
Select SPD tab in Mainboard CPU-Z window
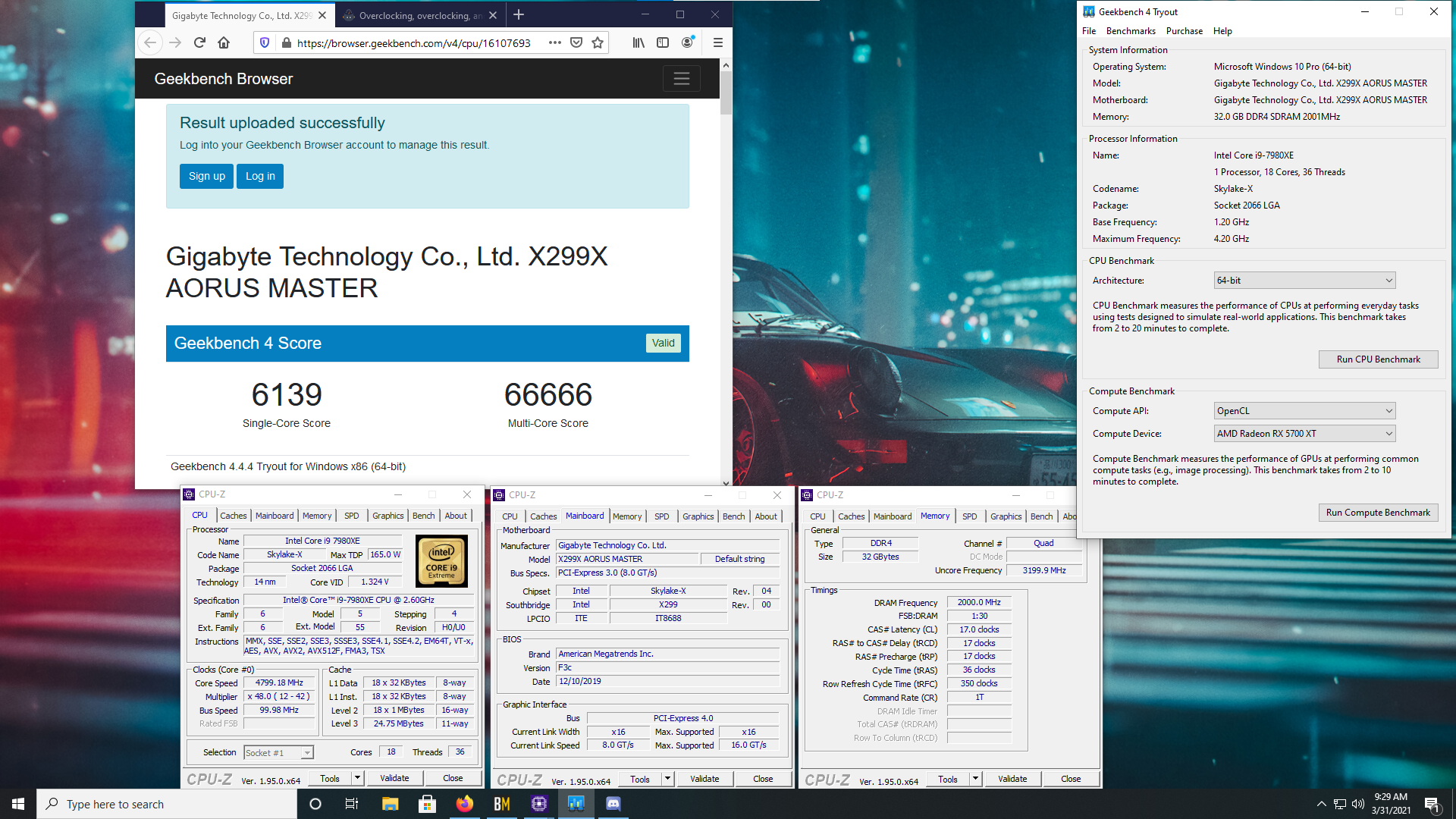point(662,516)
